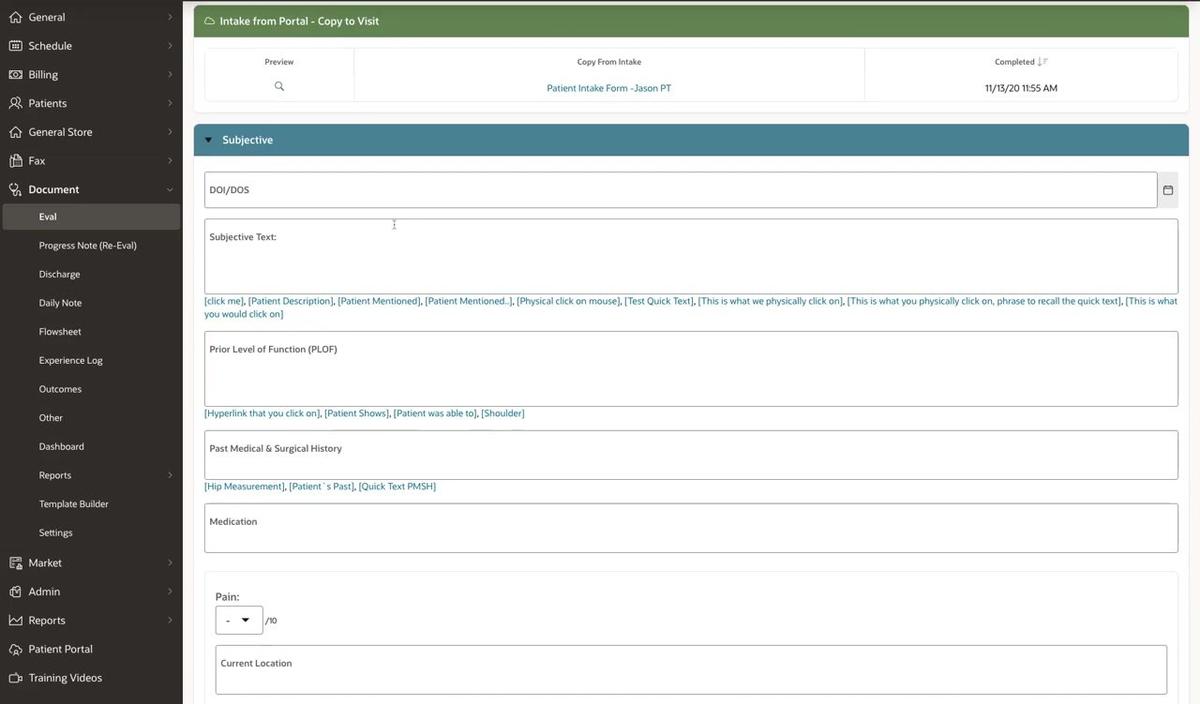The height and width of the screenshot is (704, 1200).
Task: Collapse the Subjective section
Action: click(208, 139)
